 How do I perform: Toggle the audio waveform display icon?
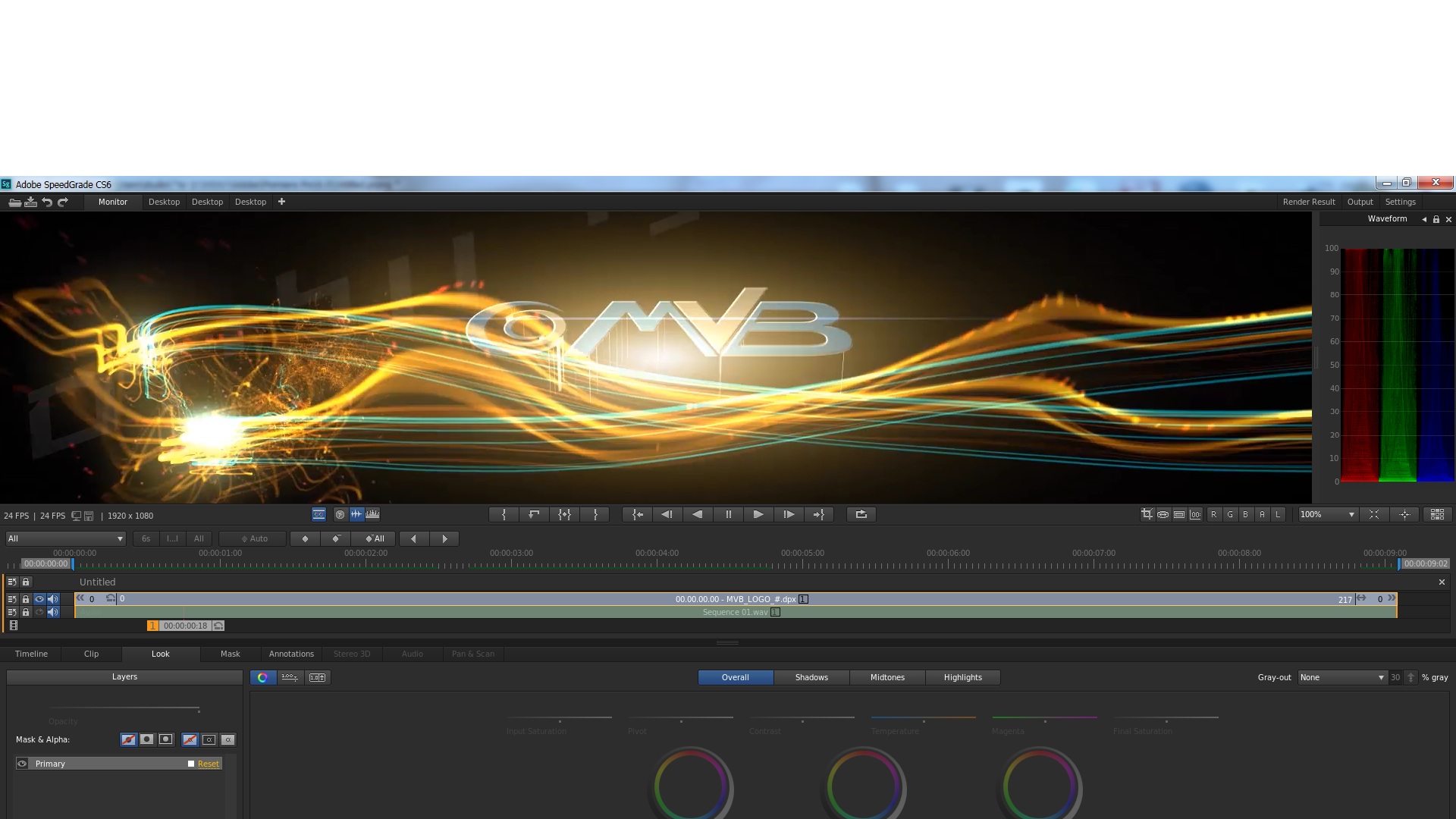pos(356,514)
